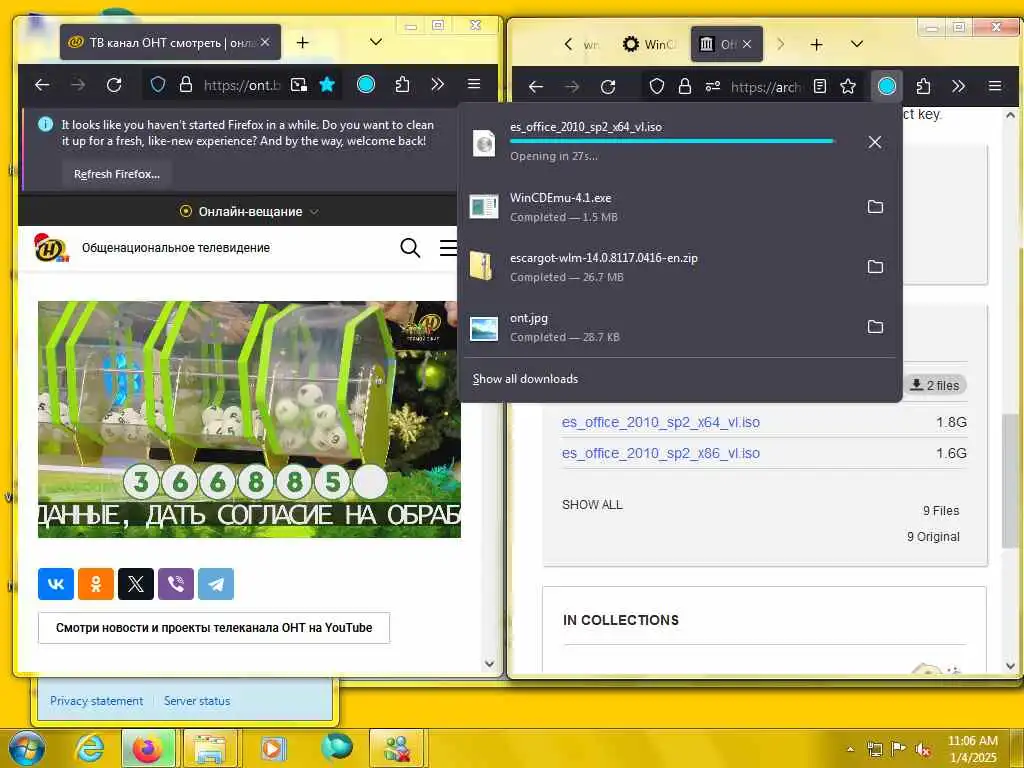Image resolution: width=1024 pixels, height=768 pixels.
Task: Open the permissions icon in right address bar
Action: [712, 86]
